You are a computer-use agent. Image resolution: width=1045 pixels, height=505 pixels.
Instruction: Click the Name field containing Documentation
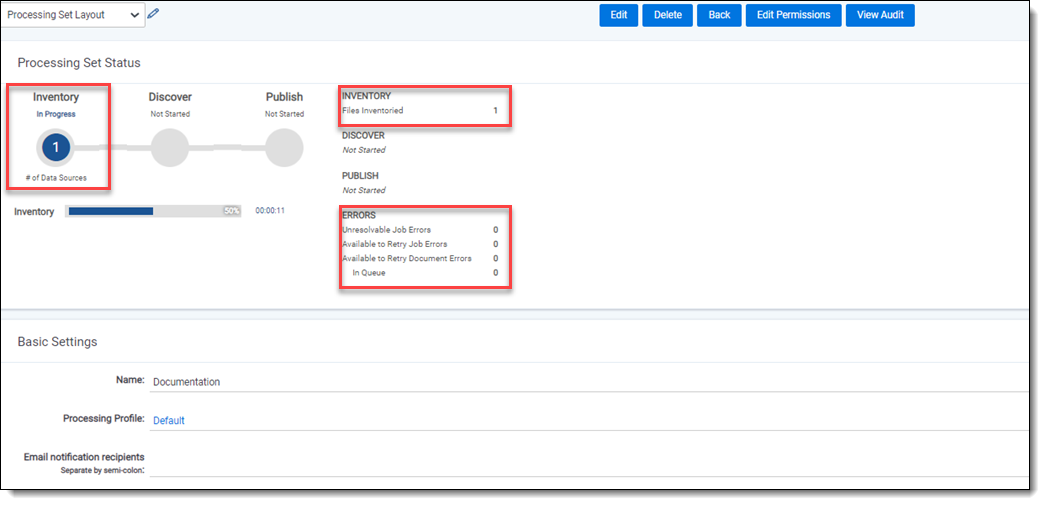click(x=588, y=382)
